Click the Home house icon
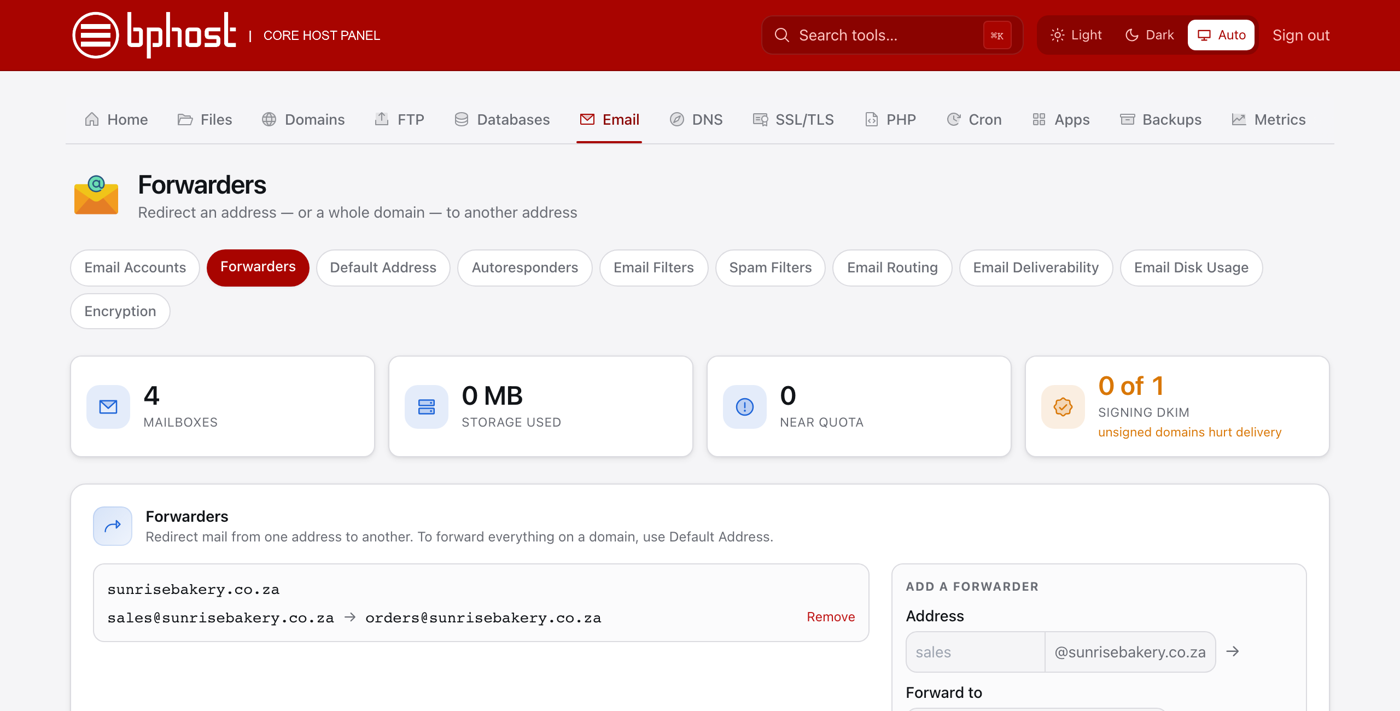The height and width of the screenshot is (711, 1400). pyautogui.click(x=92, y=119)
